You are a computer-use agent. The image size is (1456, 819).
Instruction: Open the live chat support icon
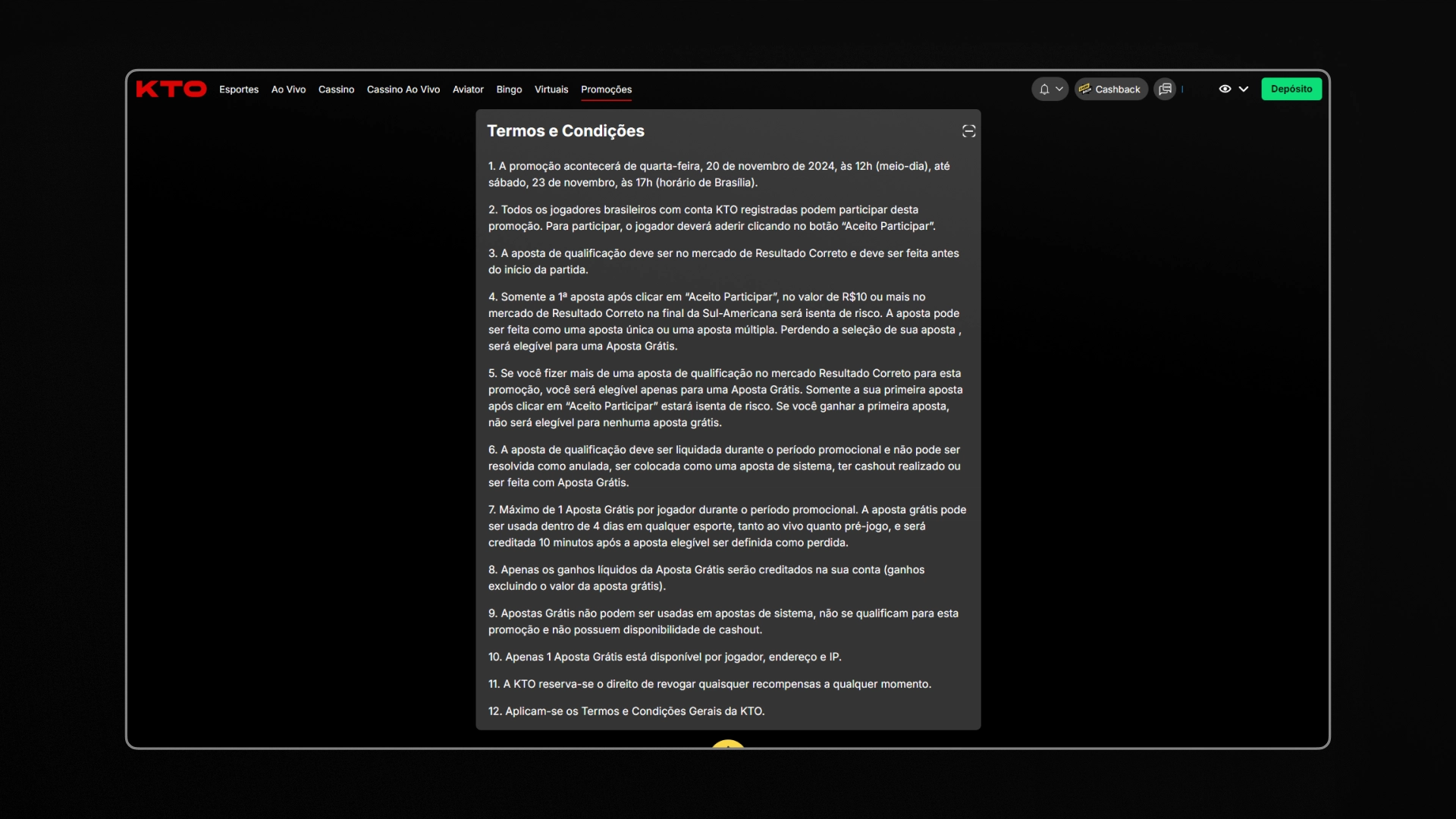(x=1166, y=89)
